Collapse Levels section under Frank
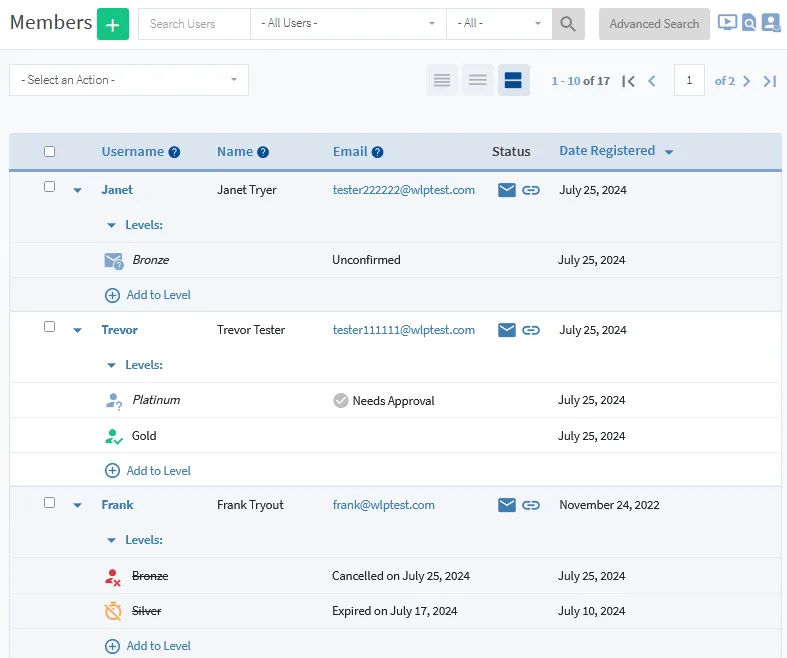 [x=111, y=541]
